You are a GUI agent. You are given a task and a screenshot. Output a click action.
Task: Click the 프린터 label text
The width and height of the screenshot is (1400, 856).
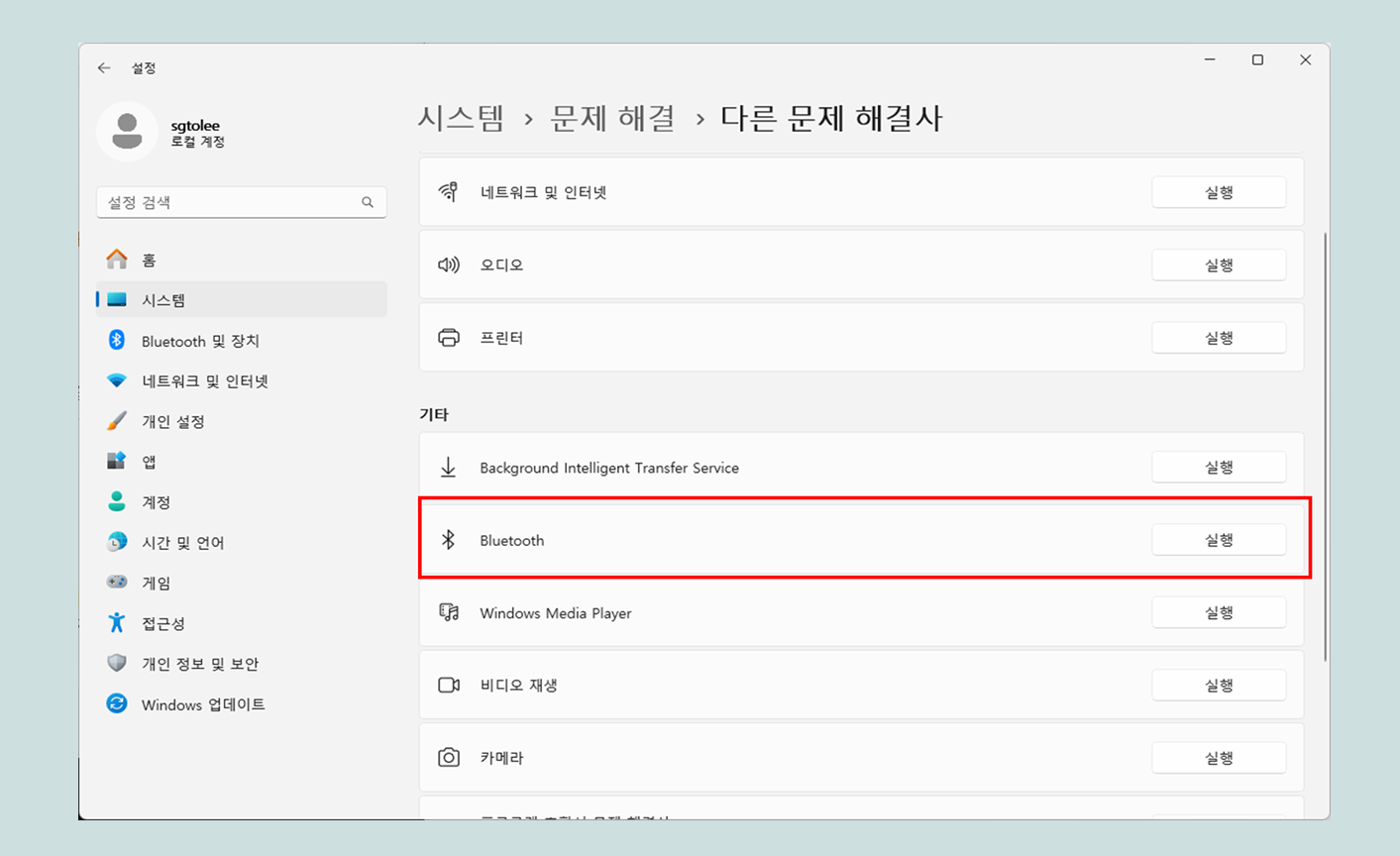pos(502,338)
